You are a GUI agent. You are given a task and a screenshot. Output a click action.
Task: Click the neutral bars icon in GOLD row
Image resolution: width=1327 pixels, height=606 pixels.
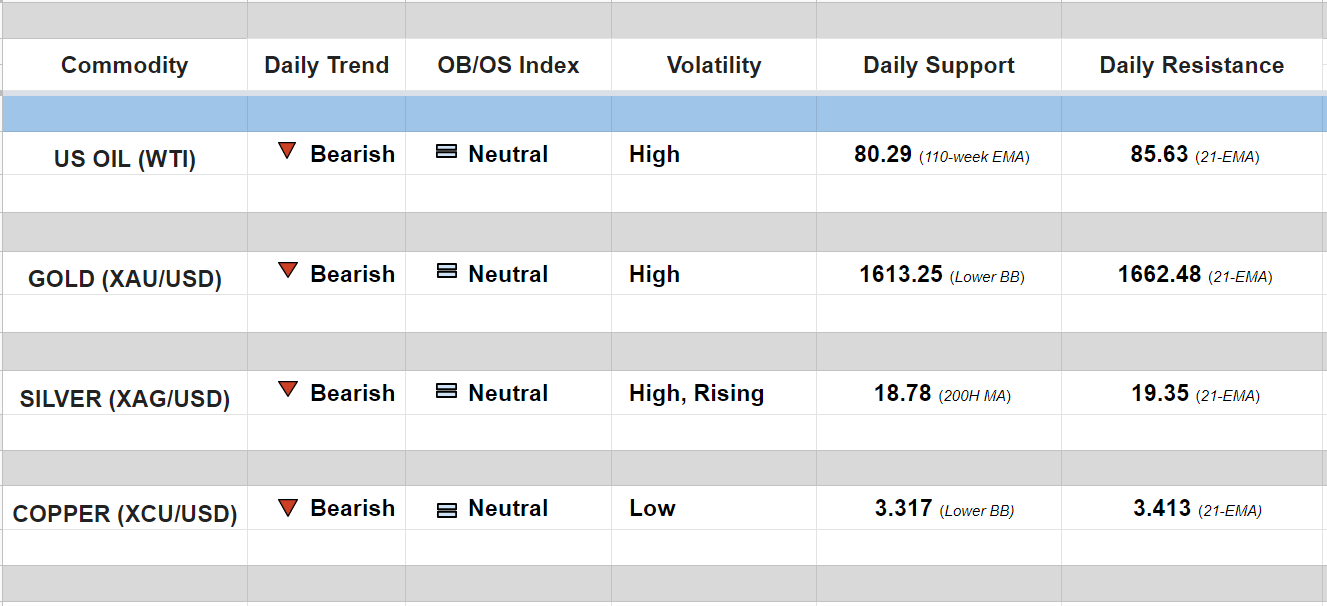pyautogui.click(x=447, y=271)
